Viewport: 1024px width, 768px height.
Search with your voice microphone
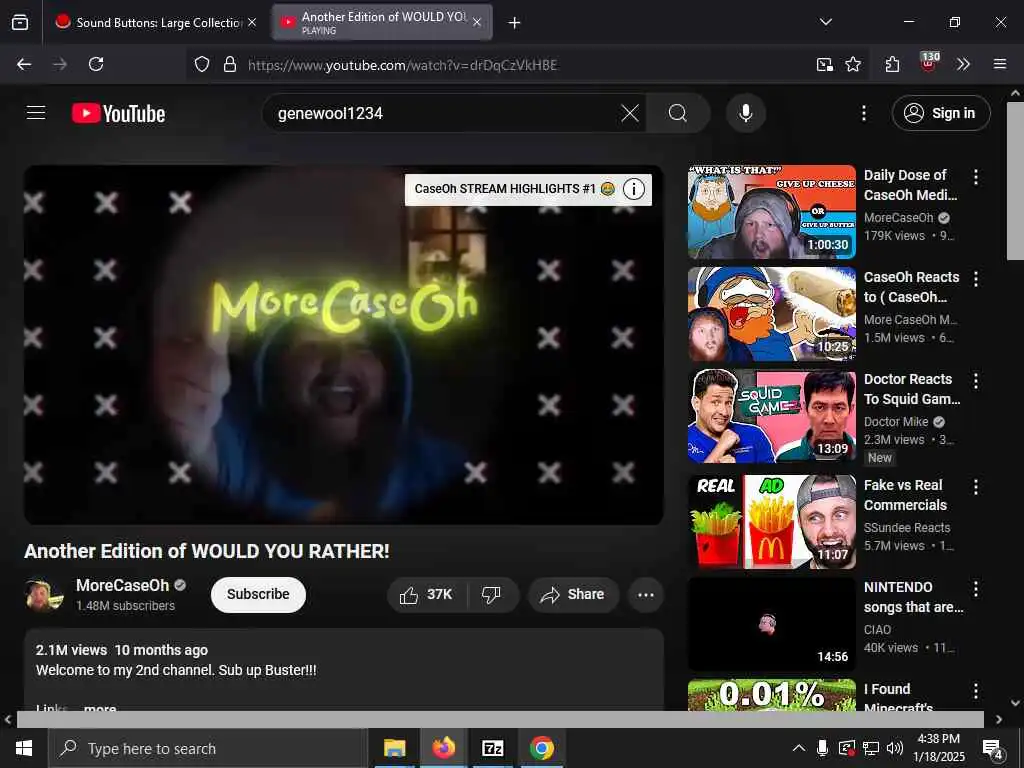(x=745, y=114)
